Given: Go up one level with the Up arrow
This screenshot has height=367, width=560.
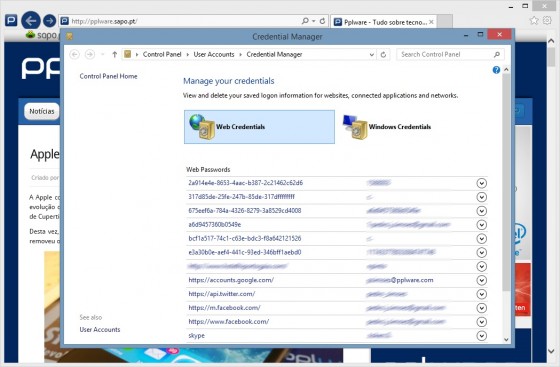Looking at the screenshot, I should [x=114, y=54].
